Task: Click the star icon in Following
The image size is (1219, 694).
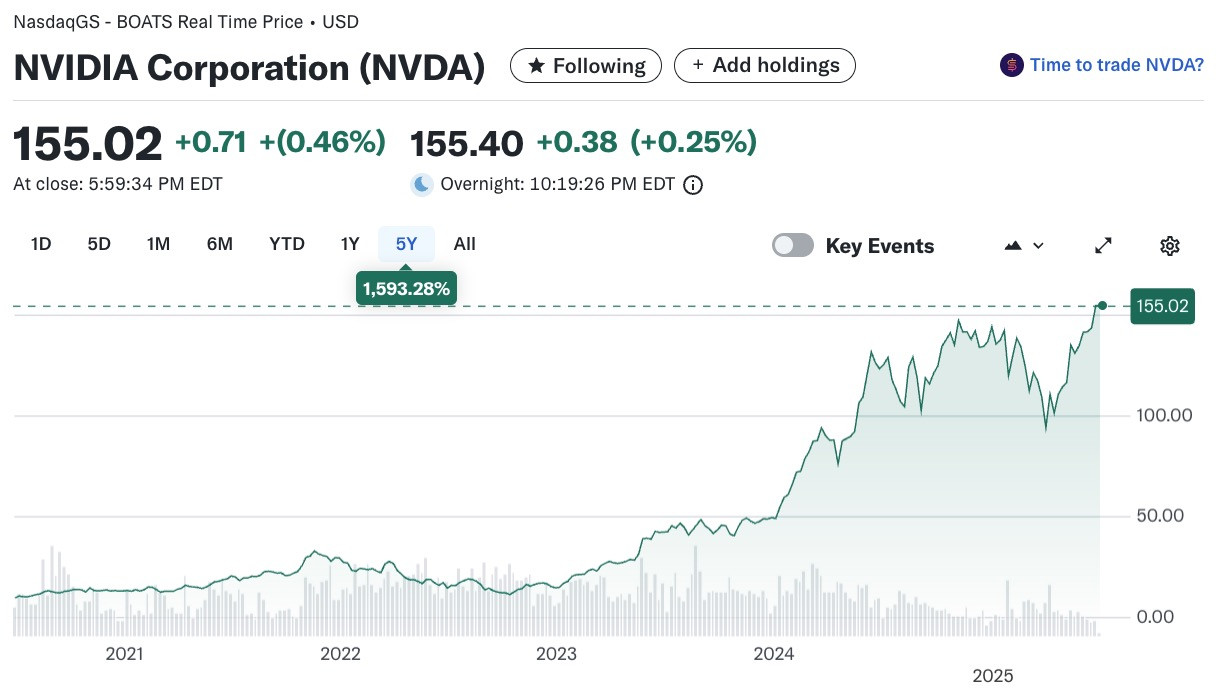Action: pyautogui.click(x=536, y=66)
